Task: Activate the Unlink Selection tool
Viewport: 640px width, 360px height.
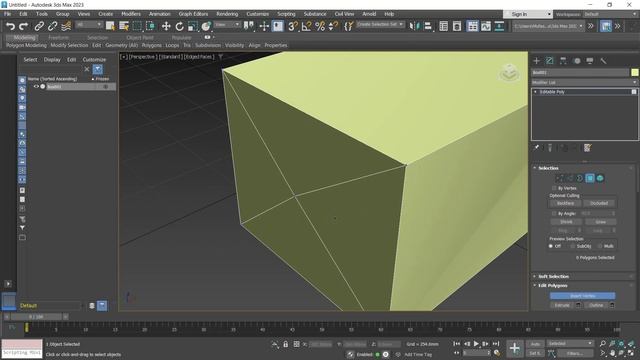Action: click(52, 27)
